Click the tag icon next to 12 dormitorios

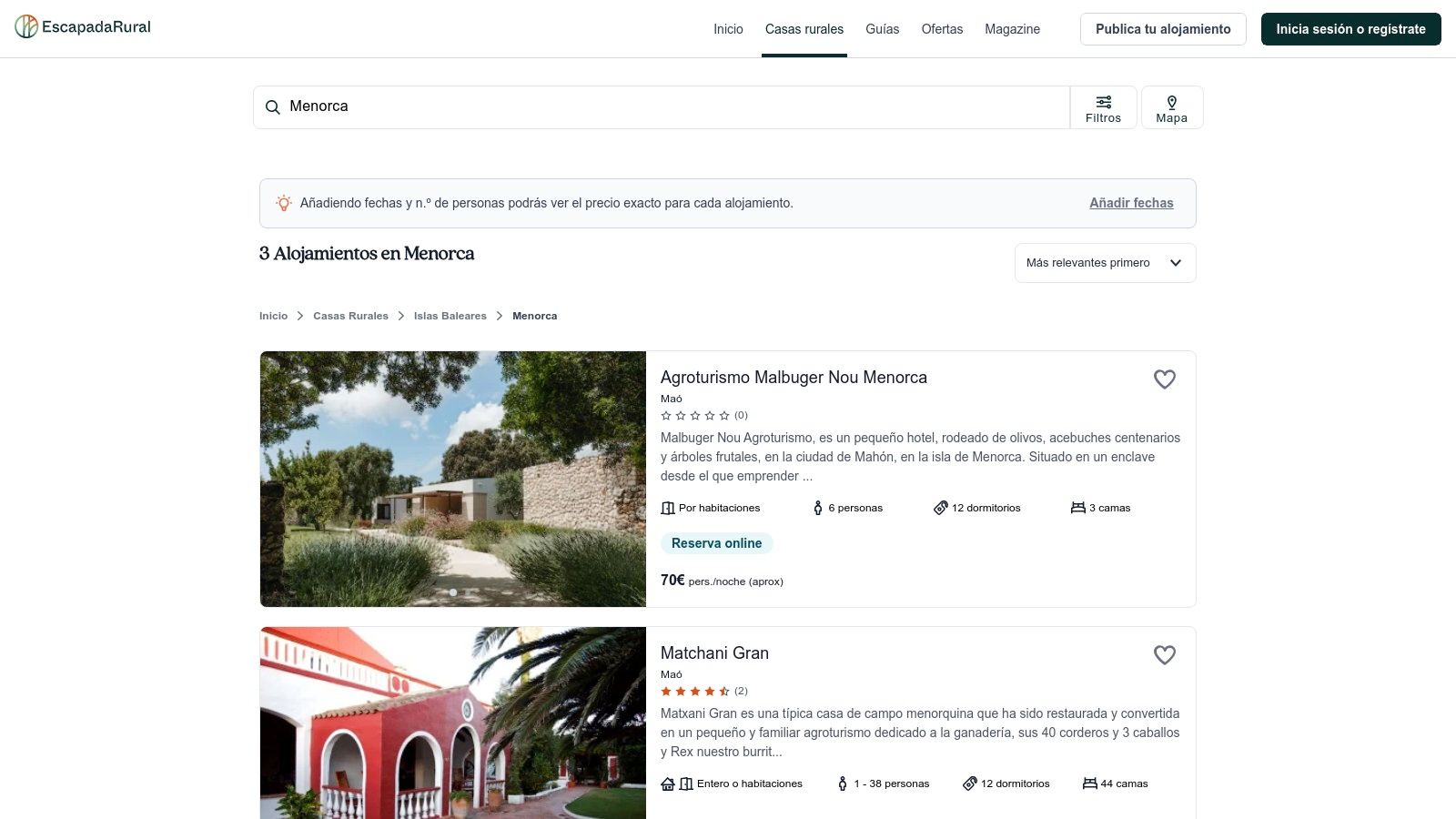940,508
